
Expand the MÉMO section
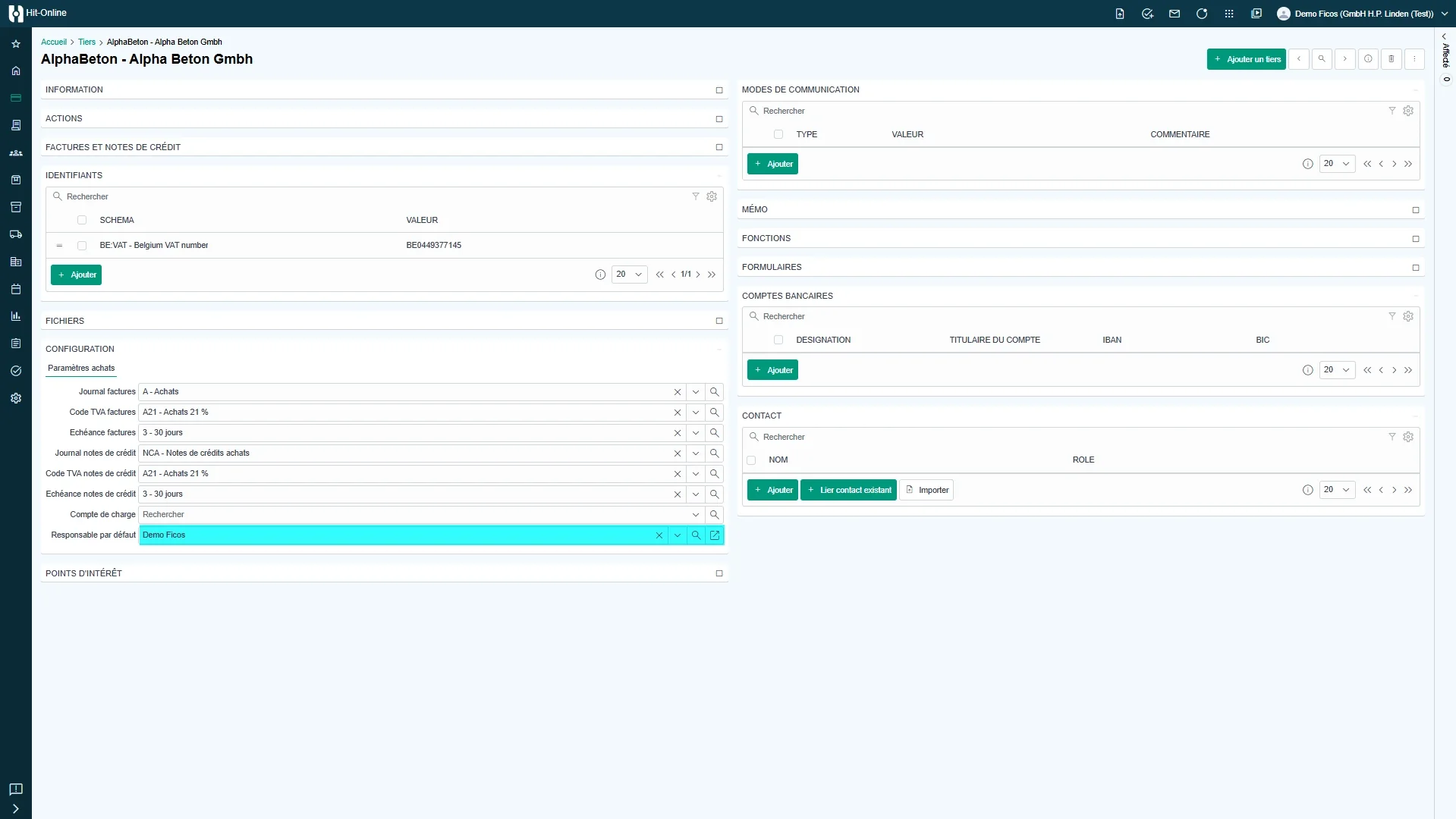[x=1416, y=210]
